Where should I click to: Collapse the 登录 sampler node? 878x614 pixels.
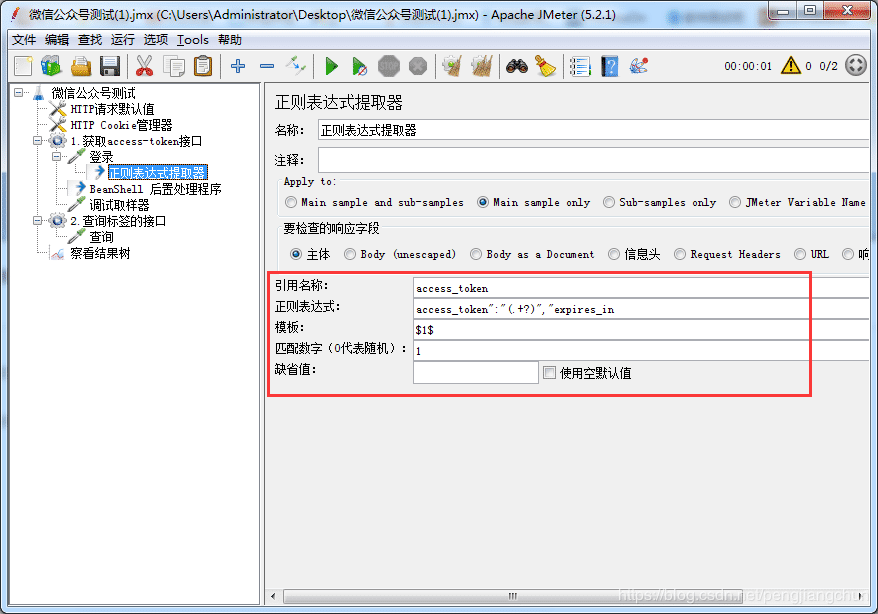click(57, 157)
